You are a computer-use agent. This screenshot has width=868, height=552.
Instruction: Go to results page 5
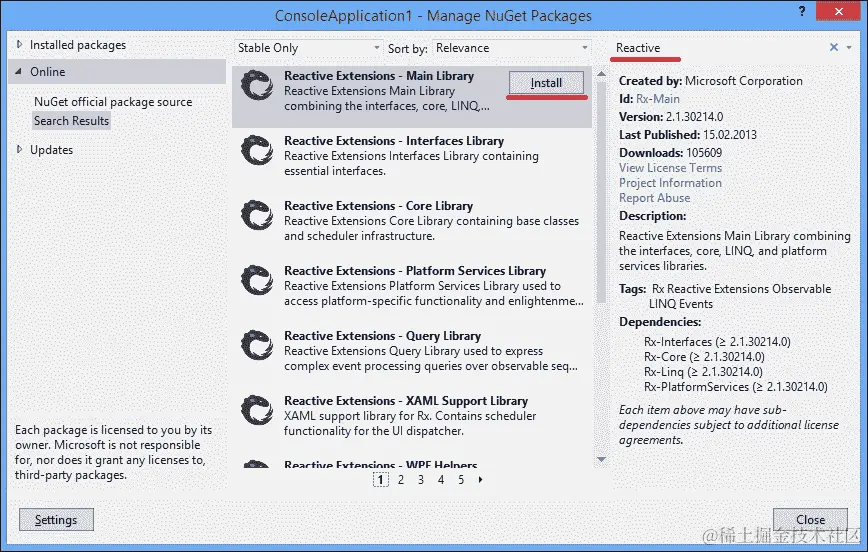461,480
